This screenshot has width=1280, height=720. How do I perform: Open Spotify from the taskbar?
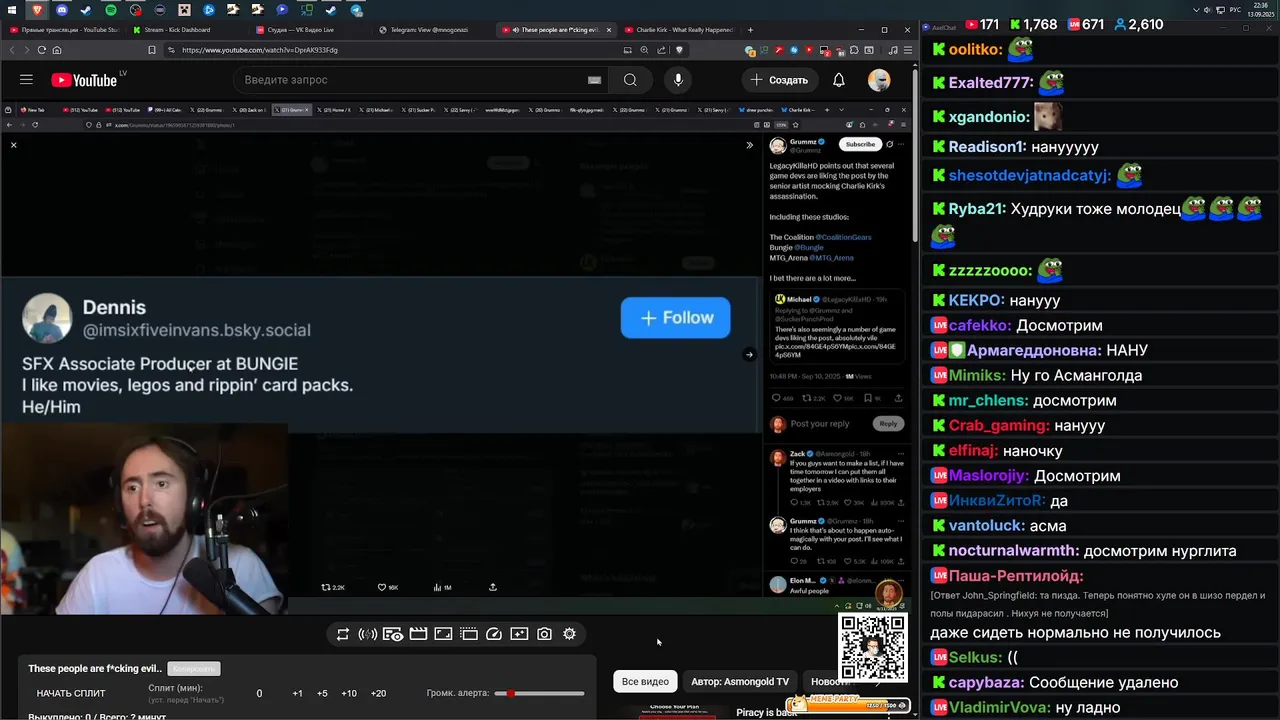(110, 10)
